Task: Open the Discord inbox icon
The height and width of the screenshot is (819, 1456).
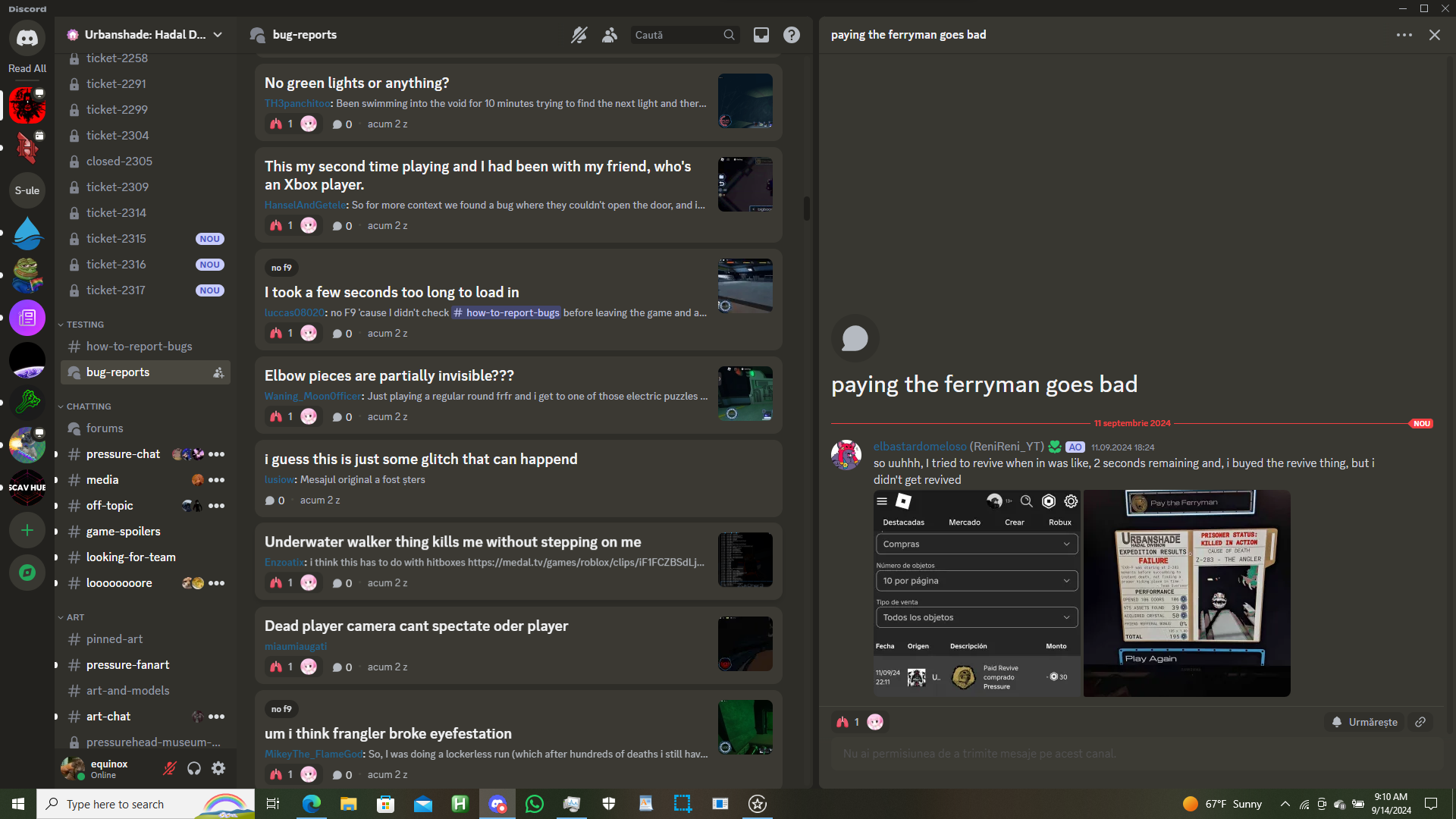Action: coord(761,35)
